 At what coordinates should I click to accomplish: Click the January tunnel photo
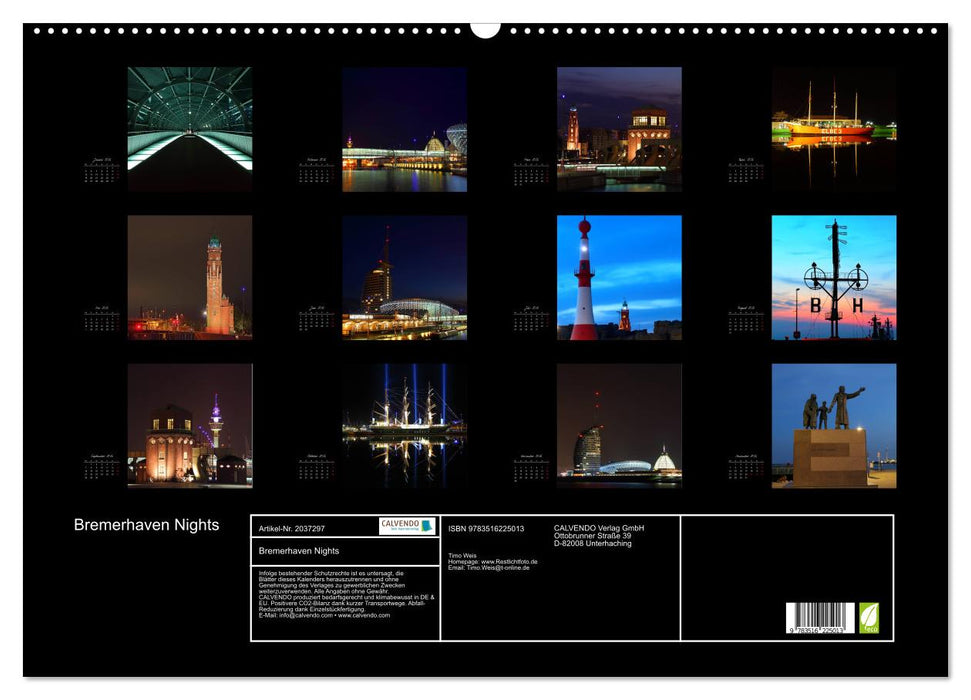(x=187, y=128)
